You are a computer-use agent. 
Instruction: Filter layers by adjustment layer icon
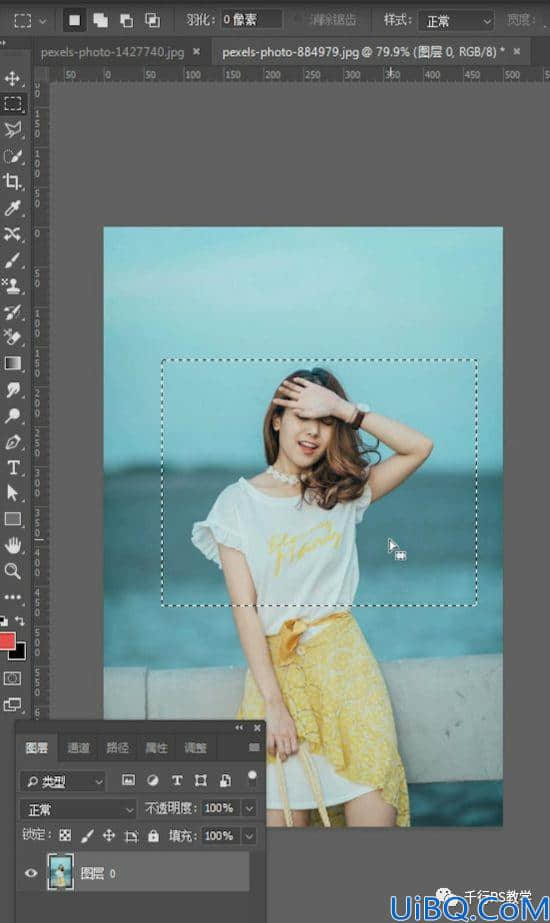(x=152, y=780)
